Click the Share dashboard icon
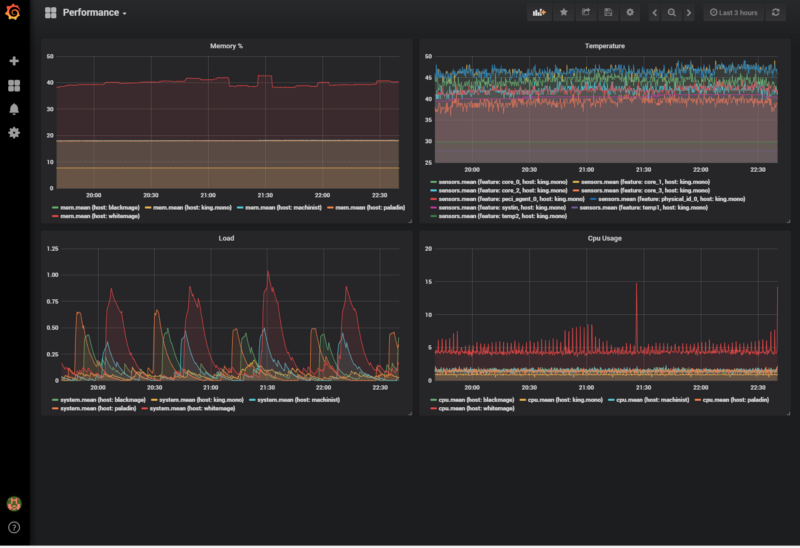The height and width of the screenshot is (548, 800). pos(586,13)
